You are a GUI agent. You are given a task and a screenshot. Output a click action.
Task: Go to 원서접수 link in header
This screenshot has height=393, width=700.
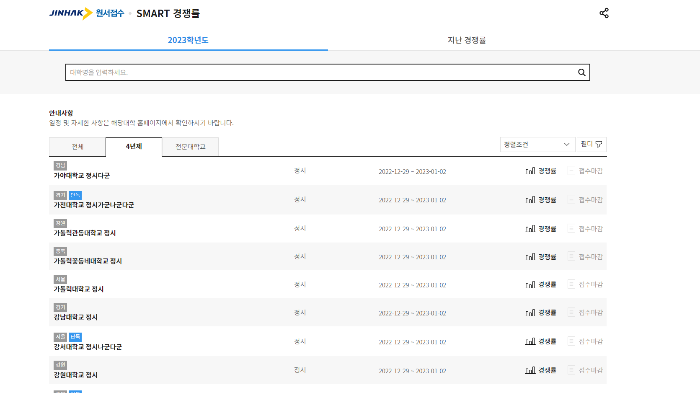click(109, 13)
